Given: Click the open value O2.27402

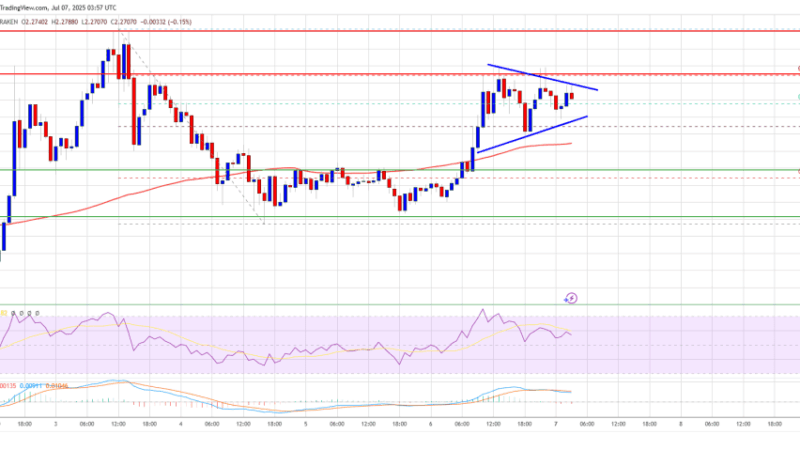Looking at the screenshot, I should point(35,22).
